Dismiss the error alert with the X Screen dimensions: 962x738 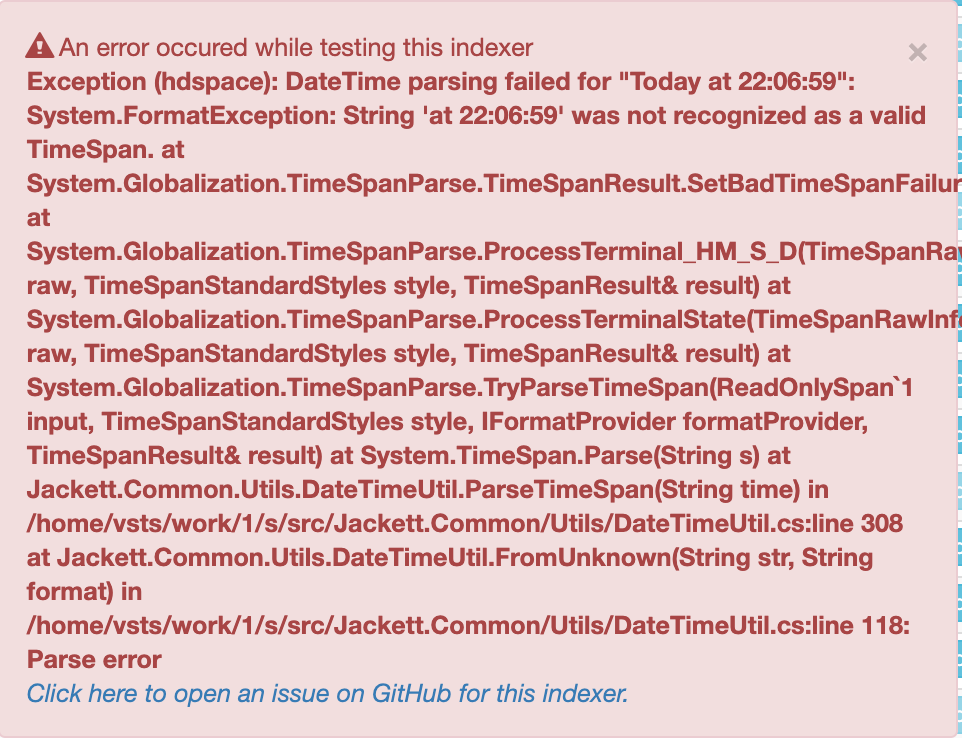tap(918, 53)
